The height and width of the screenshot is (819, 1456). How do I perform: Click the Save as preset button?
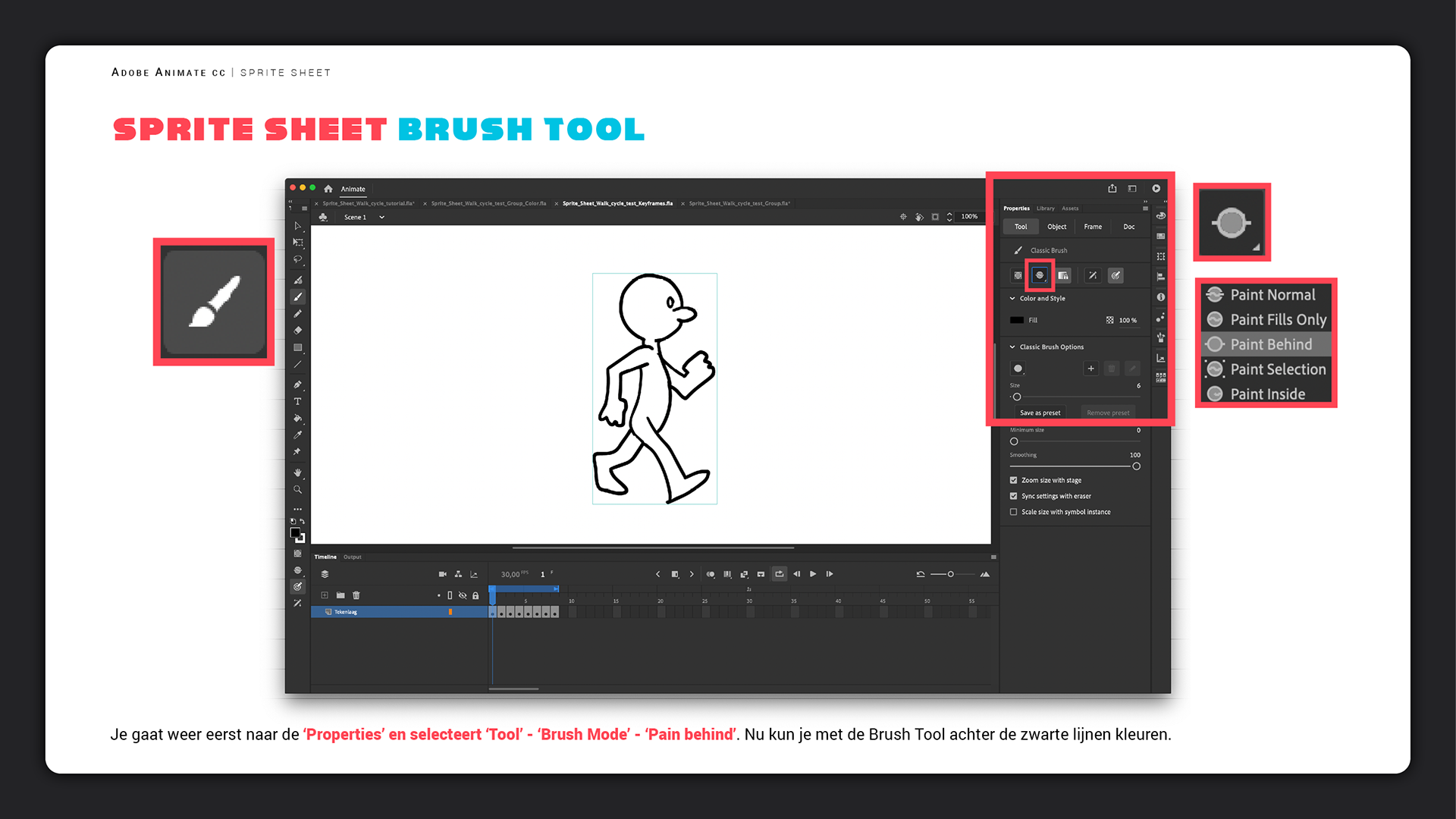pos(1040,413)
